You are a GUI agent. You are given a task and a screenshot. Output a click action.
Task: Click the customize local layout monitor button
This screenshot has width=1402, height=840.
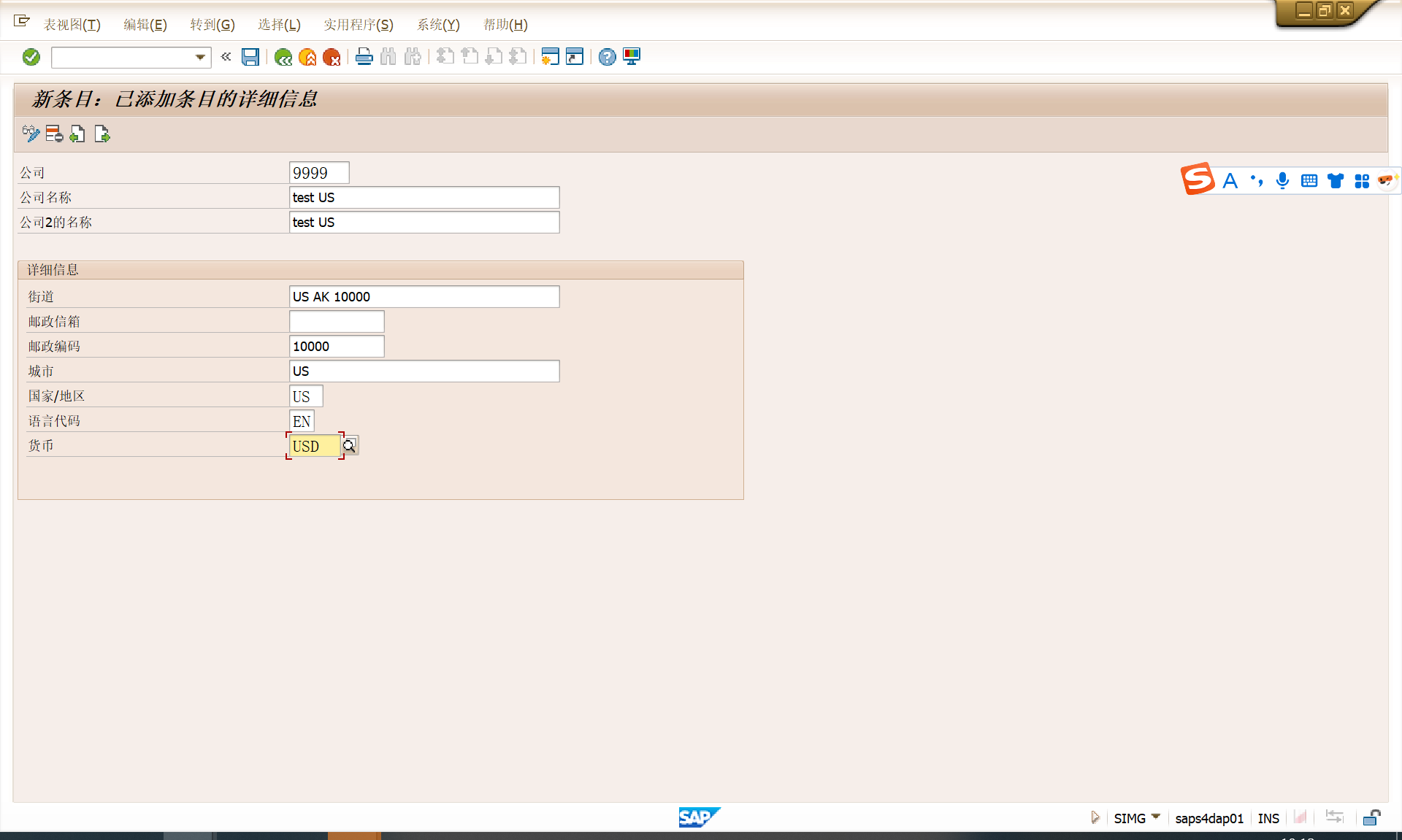pos(632,57)
